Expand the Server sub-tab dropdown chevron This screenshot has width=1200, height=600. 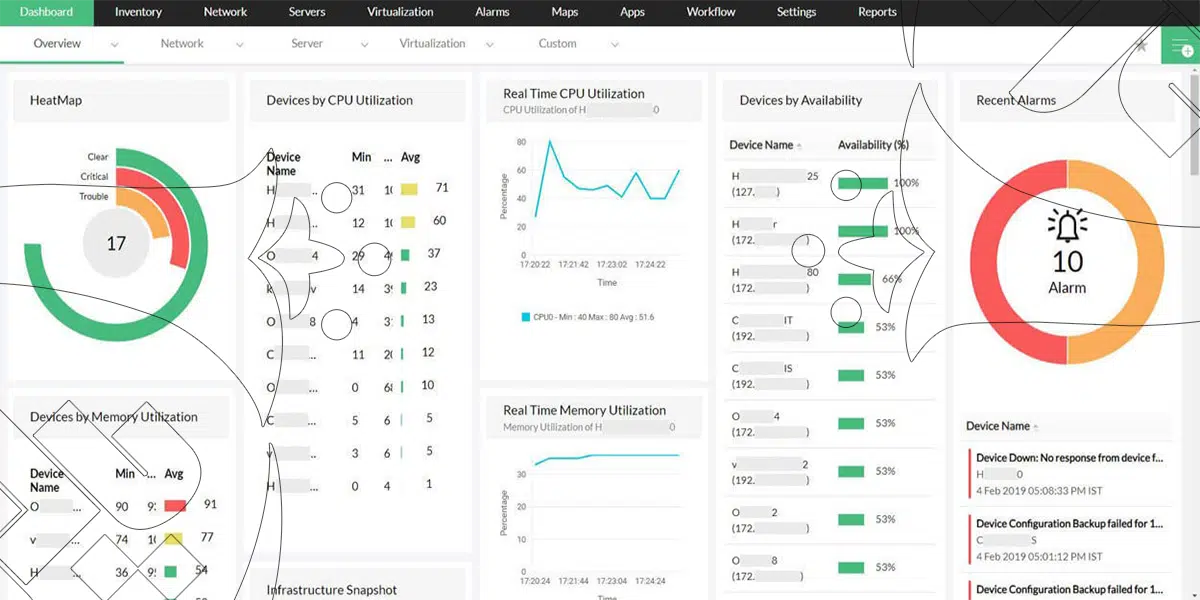pyautogui.click(x=364, y=45)
